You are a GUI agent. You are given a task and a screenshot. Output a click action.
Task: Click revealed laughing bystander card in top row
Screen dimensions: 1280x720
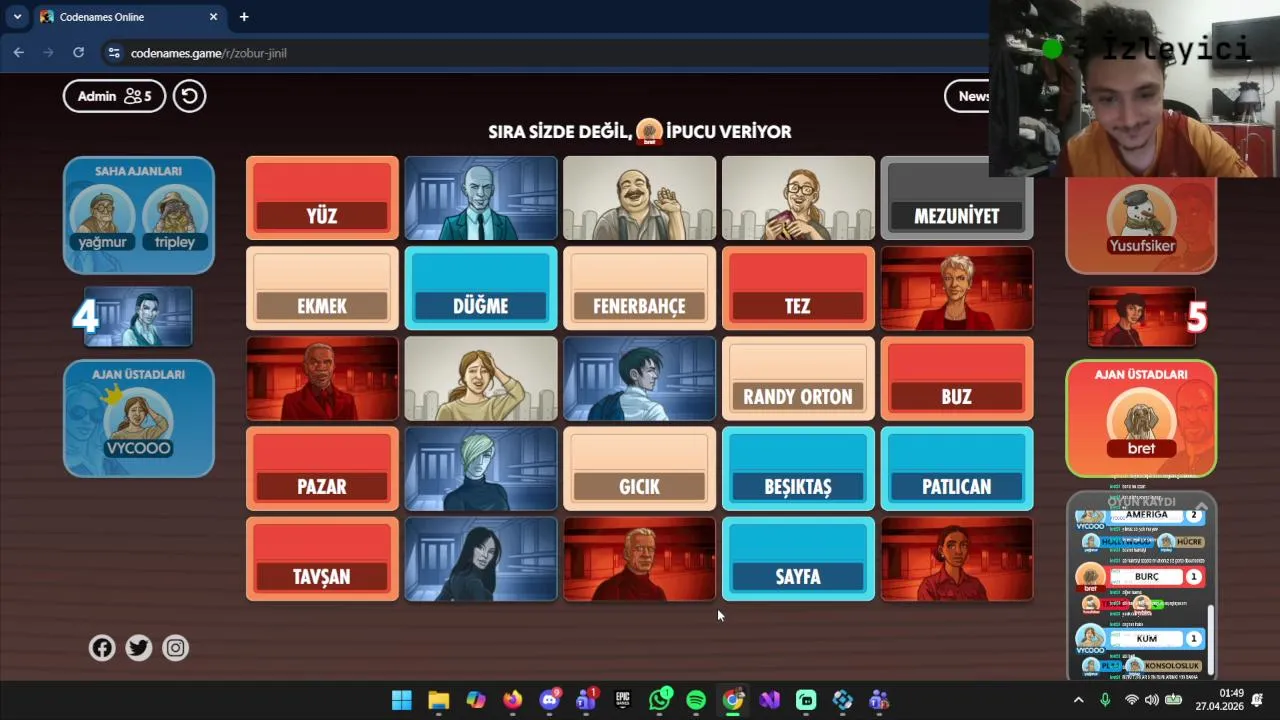click(x=640, y=198)
